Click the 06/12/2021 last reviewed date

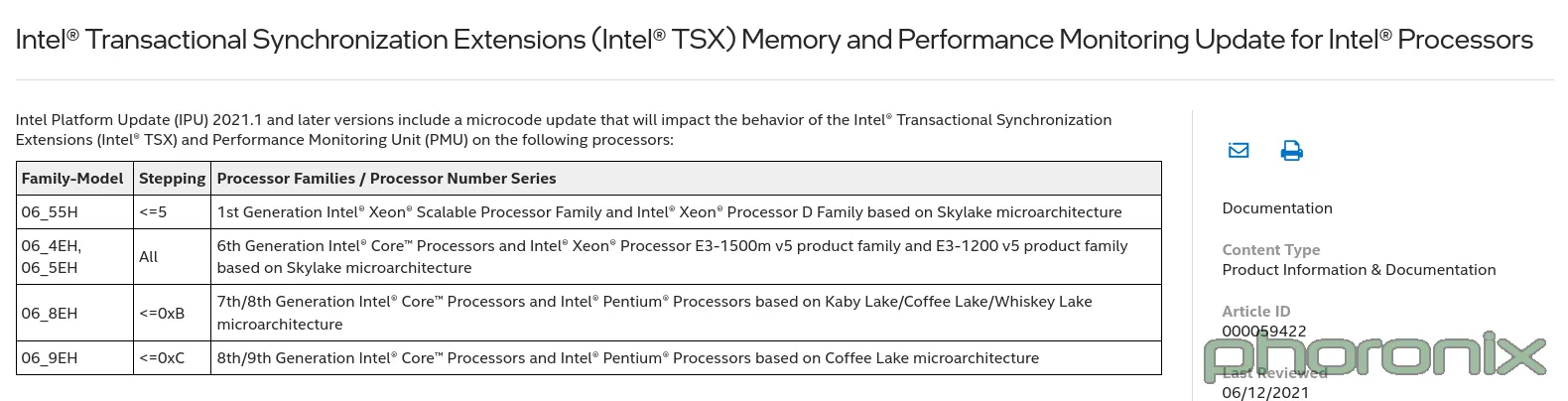[x=1265, y=393]
